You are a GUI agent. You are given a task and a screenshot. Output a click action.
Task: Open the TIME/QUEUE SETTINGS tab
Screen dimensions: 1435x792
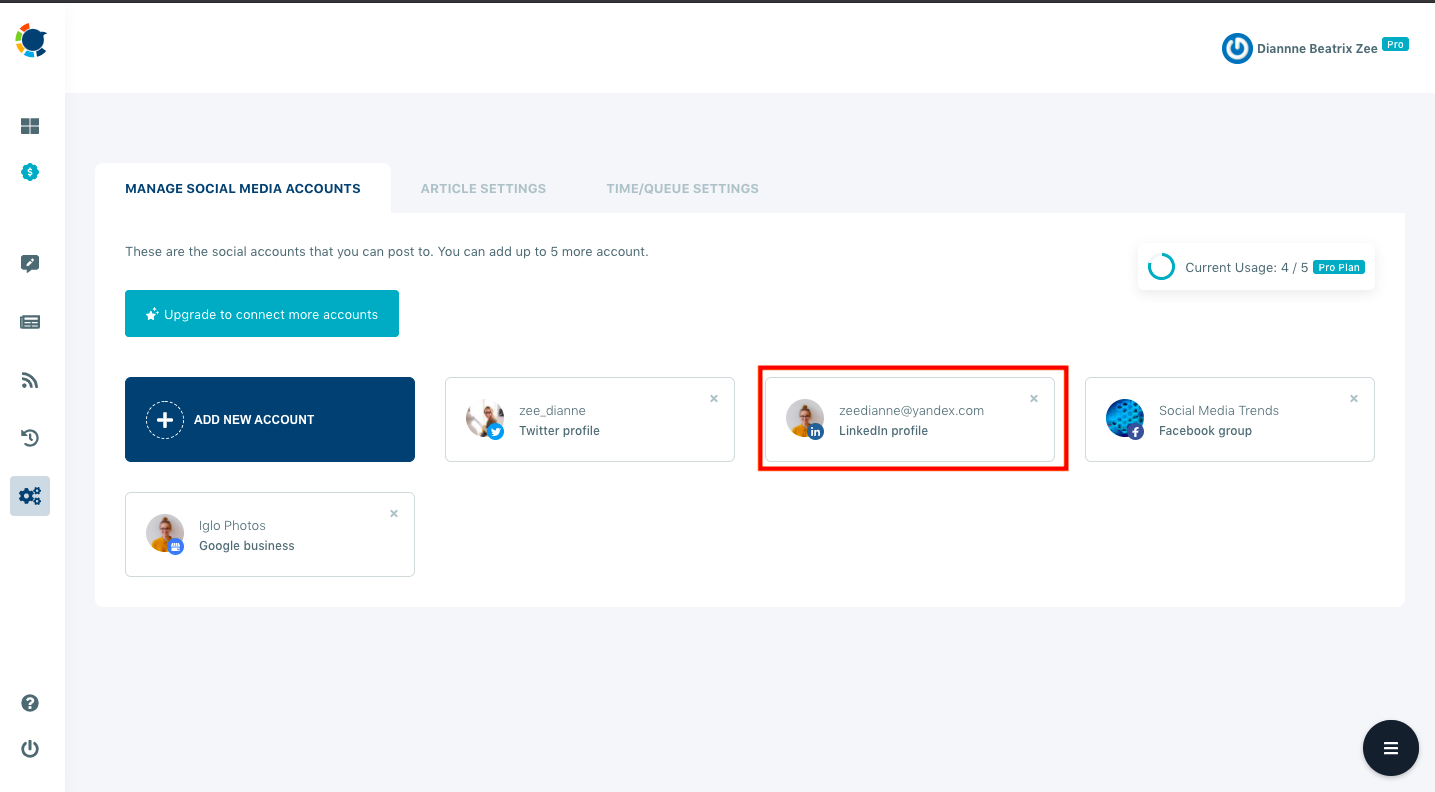tap(682, 188)
